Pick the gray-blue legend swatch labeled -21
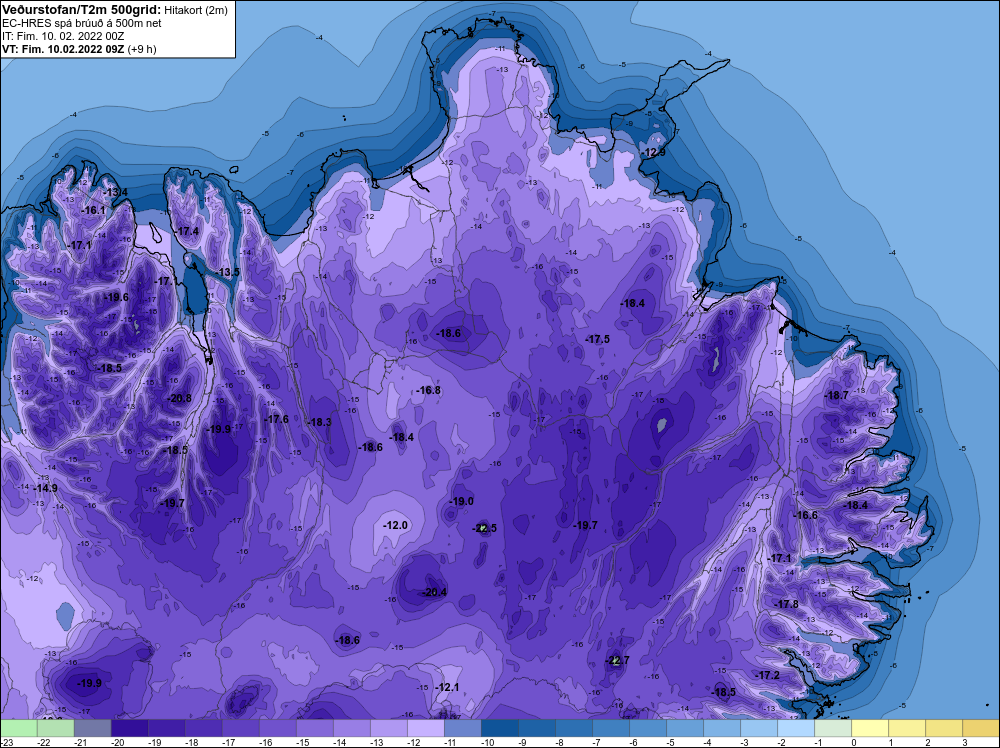 92,728
